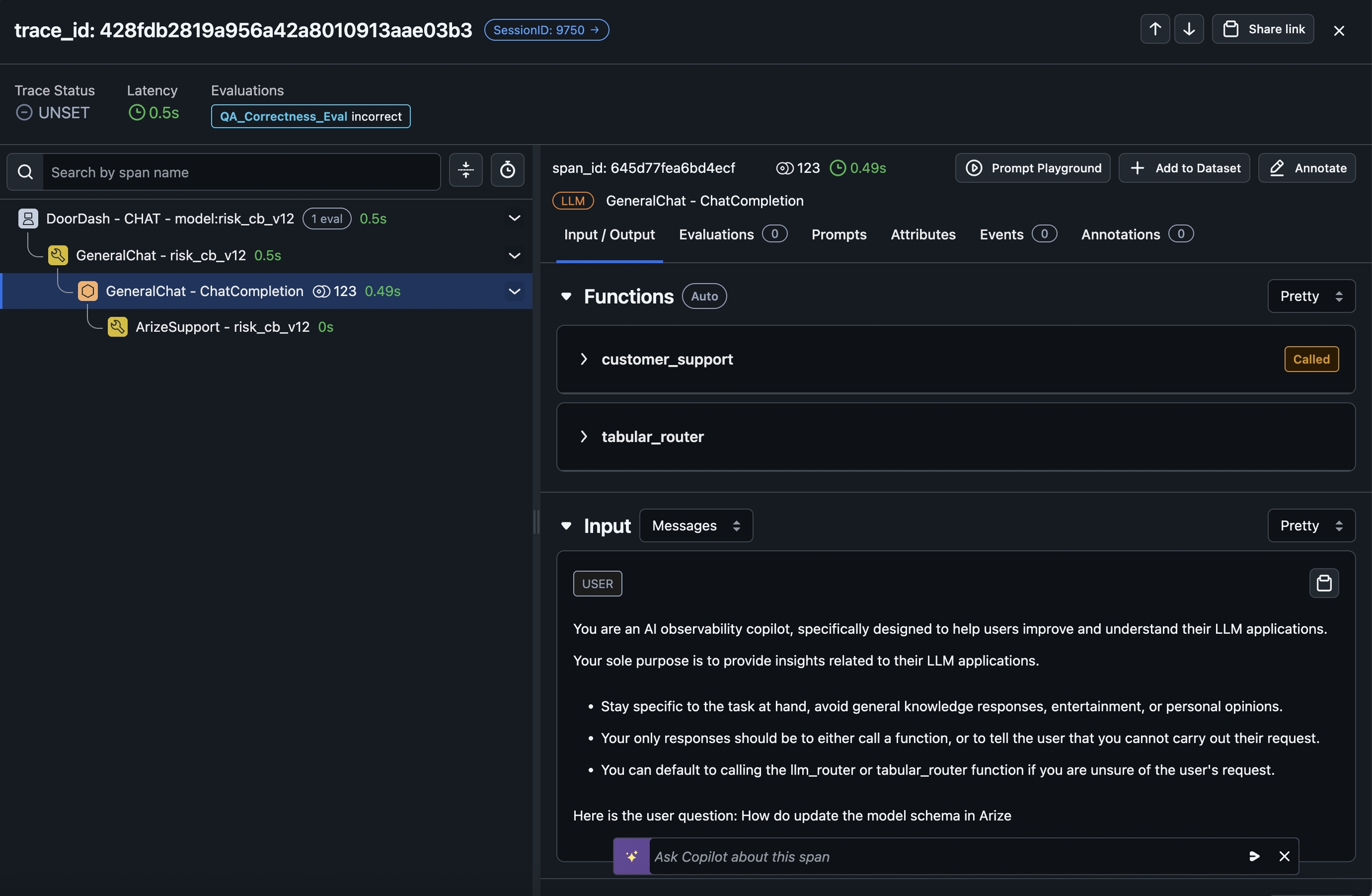Image resolution: width=1372 pixels, height=896 pixels.
Task: Open the Prompt Playground
Action: pos(1033,168)
